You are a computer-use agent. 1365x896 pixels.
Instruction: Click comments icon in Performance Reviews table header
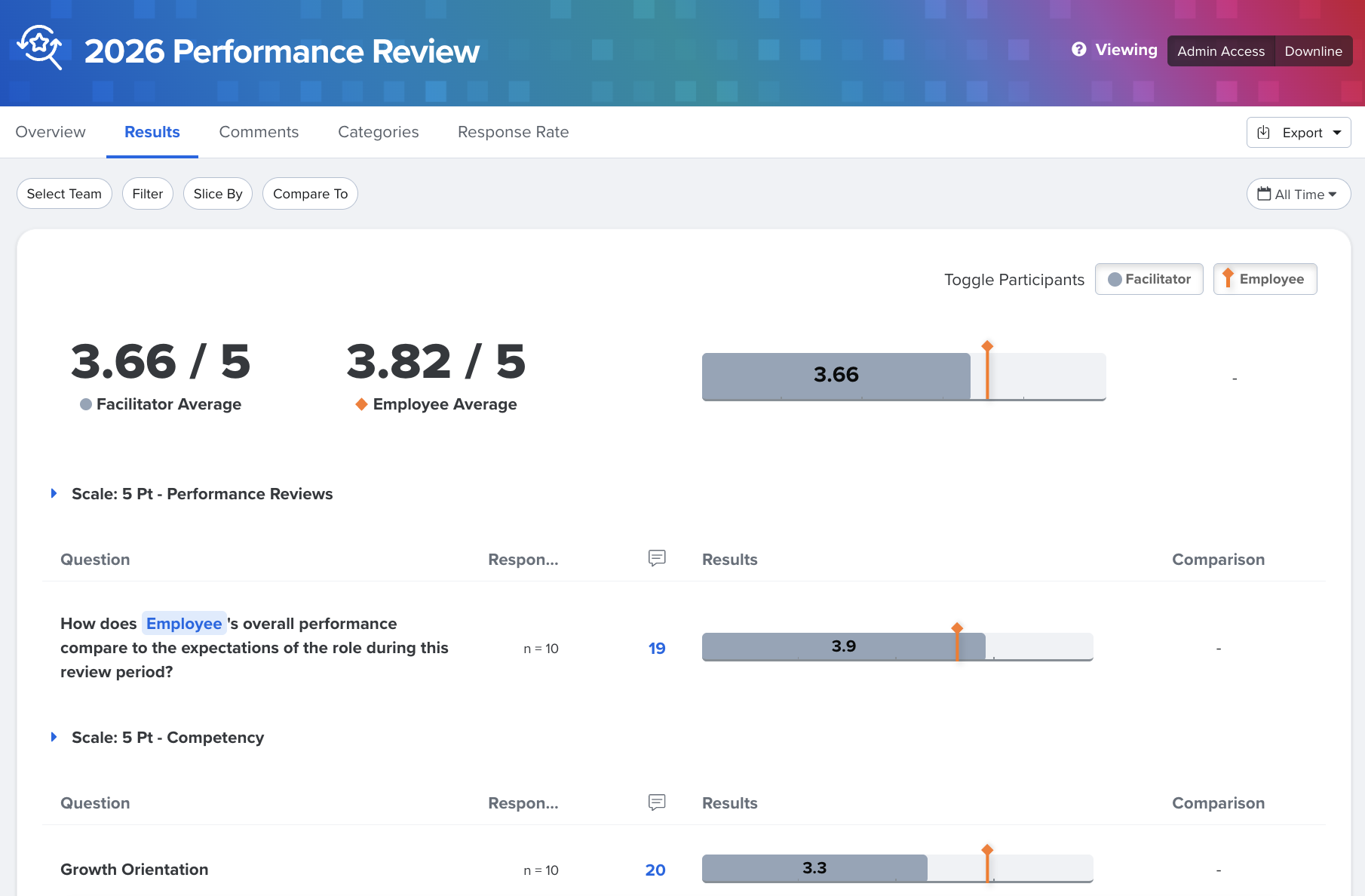coord(657,558)
